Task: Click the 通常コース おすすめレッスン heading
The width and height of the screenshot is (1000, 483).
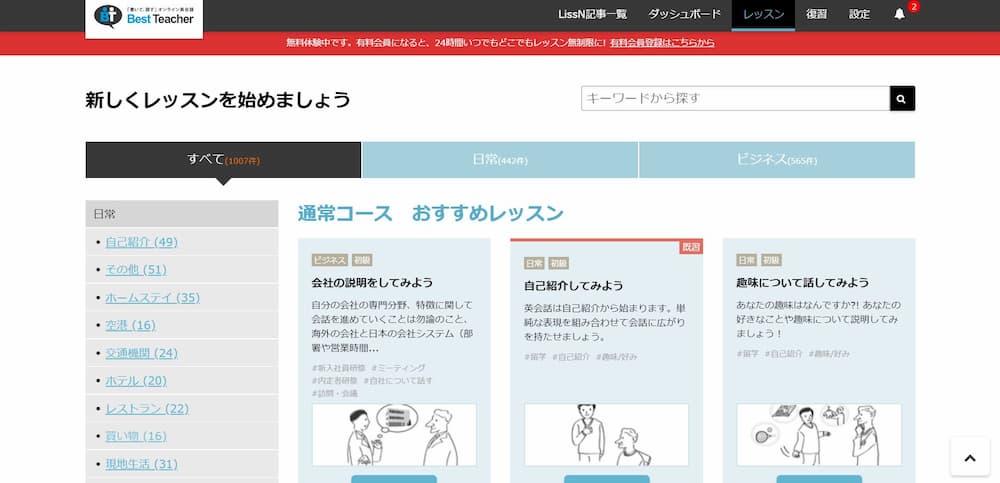Action: (x=430, y=214)
